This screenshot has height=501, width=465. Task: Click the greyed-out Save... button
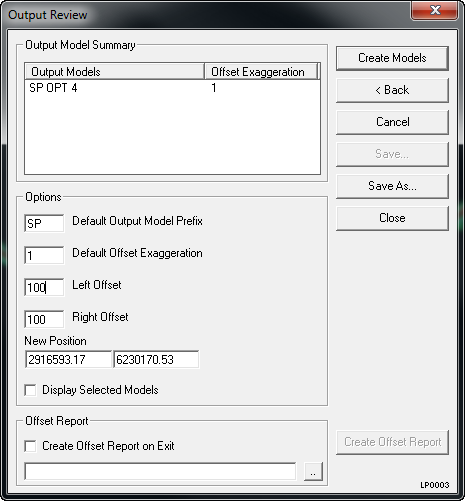click(x=392, y=154)
